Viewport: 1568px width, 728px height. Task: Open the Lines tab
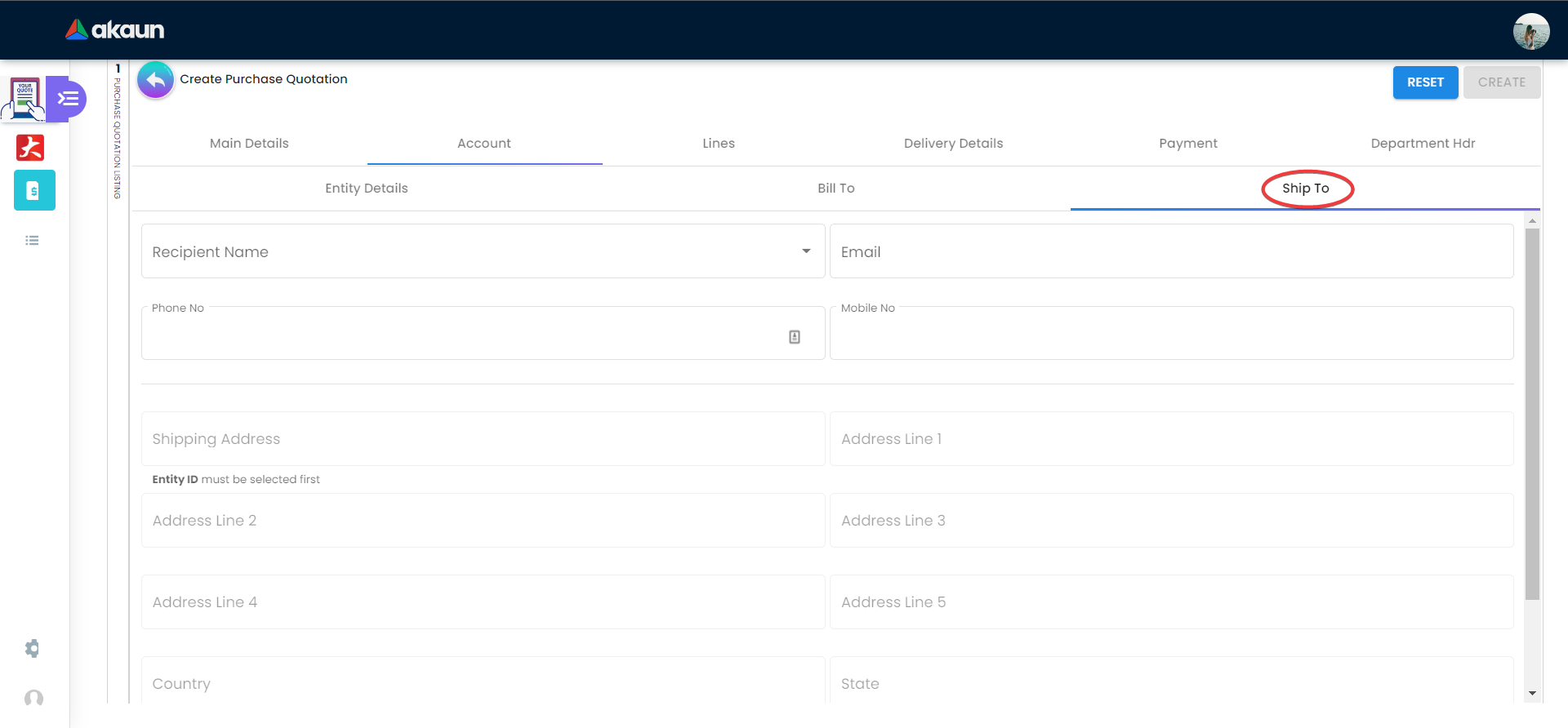(719, 144)
